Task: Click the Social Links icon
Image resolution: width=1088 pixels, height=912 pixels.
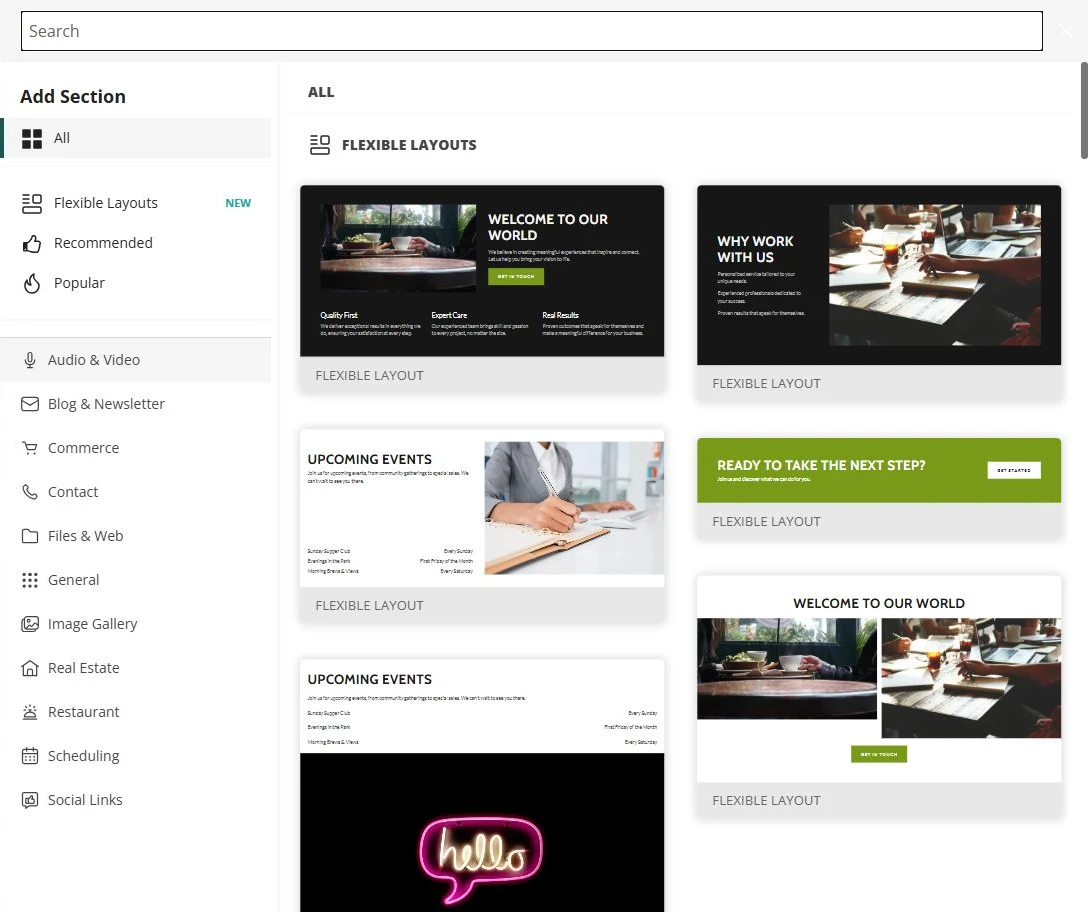Action: pos(30,800)
